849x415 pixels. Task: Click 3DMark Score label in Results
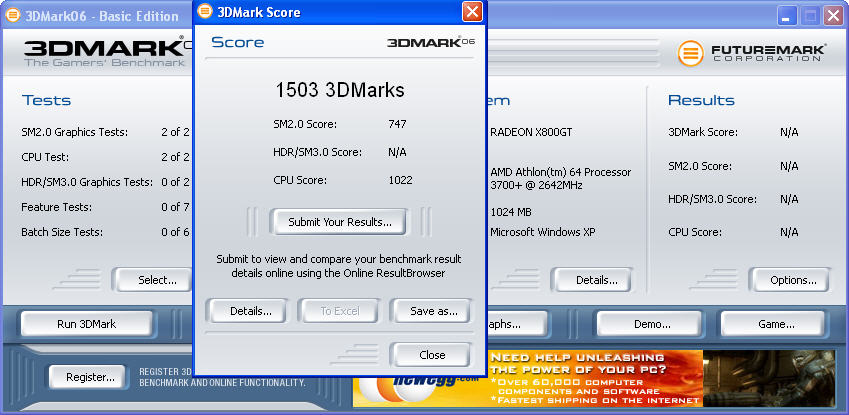point(703,132)
